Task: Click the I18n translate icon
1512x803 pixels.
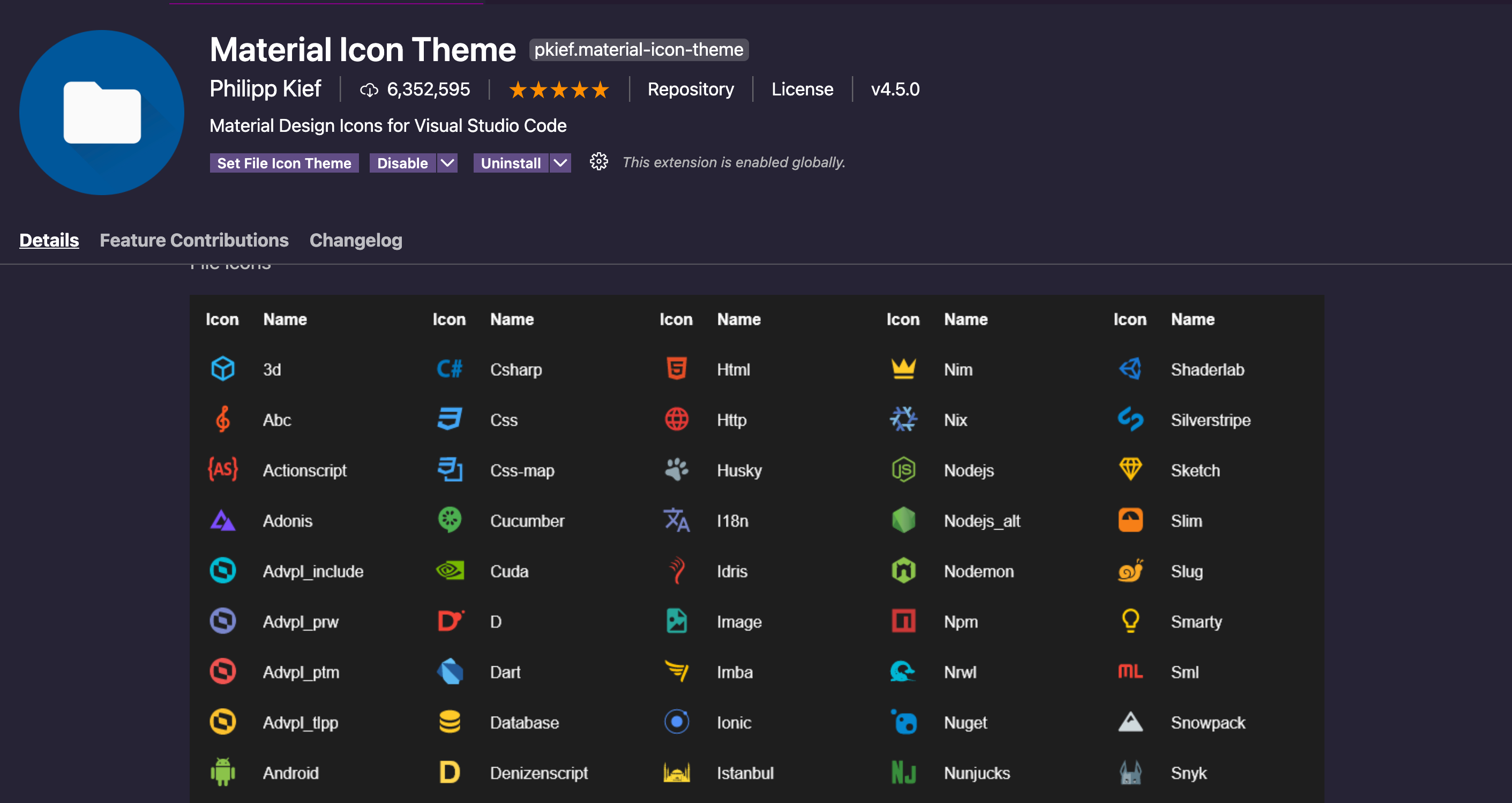Action: click(x=676, y=521)
